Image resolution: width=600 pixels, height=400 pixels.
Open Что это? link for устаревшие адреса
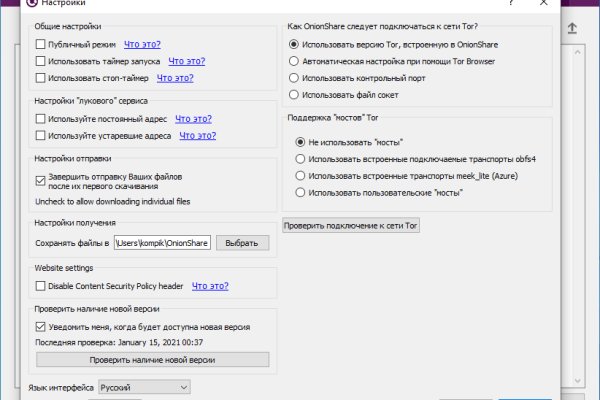(x=198, y=136)
